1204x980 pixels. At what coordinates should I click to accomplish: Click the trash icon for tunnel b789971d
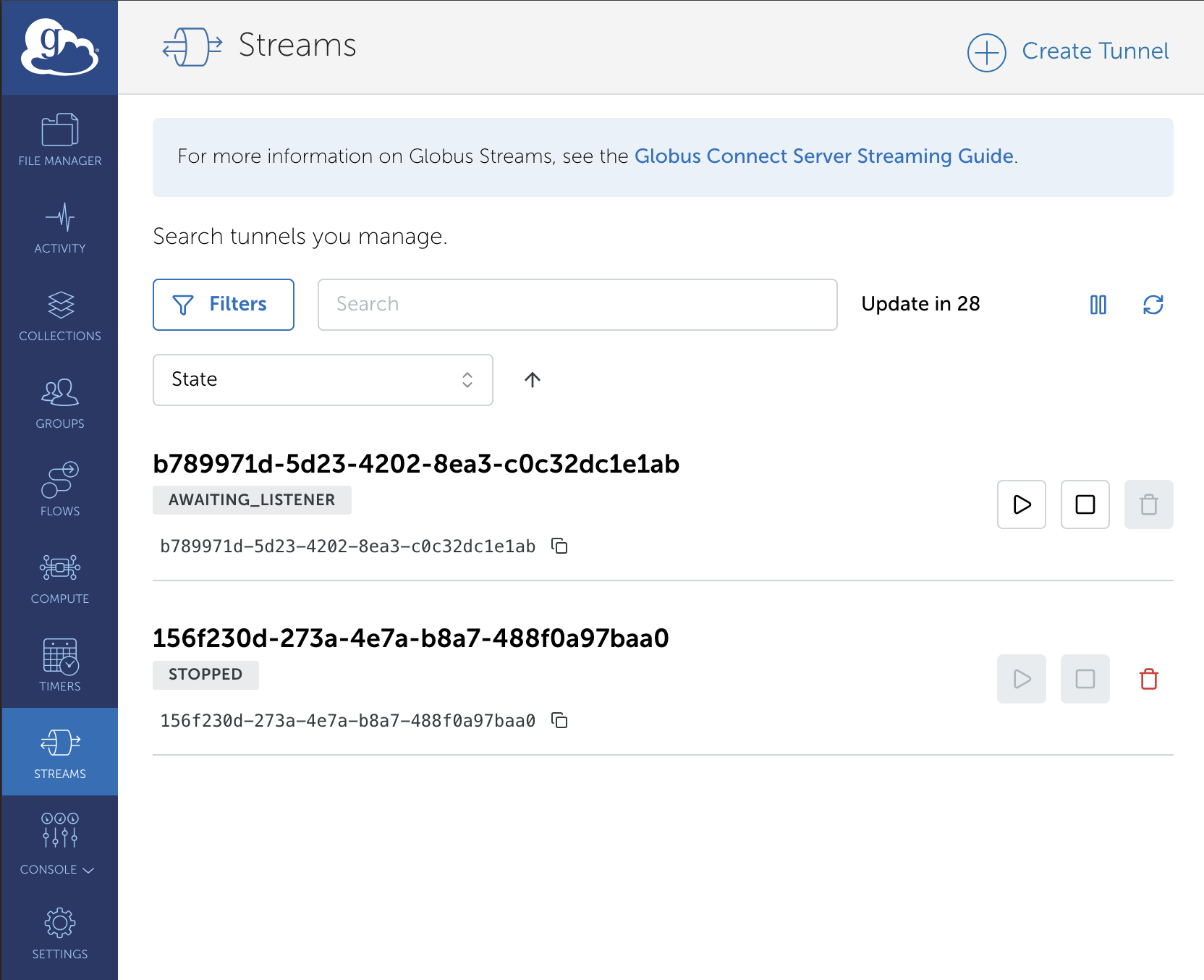tap(1149, 504)
